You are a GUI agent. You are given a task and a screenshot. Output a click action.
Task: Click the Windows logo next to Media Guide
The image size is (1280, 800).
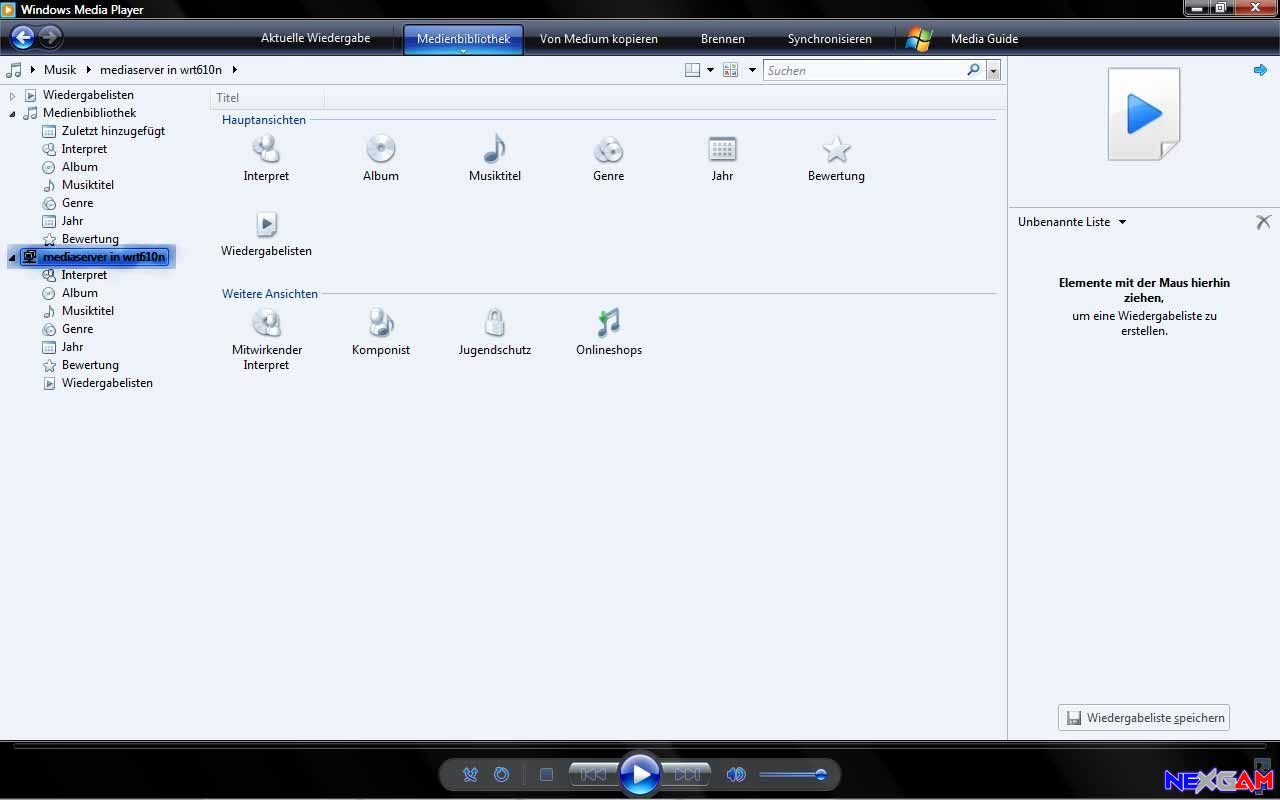(x=918, y=39)
